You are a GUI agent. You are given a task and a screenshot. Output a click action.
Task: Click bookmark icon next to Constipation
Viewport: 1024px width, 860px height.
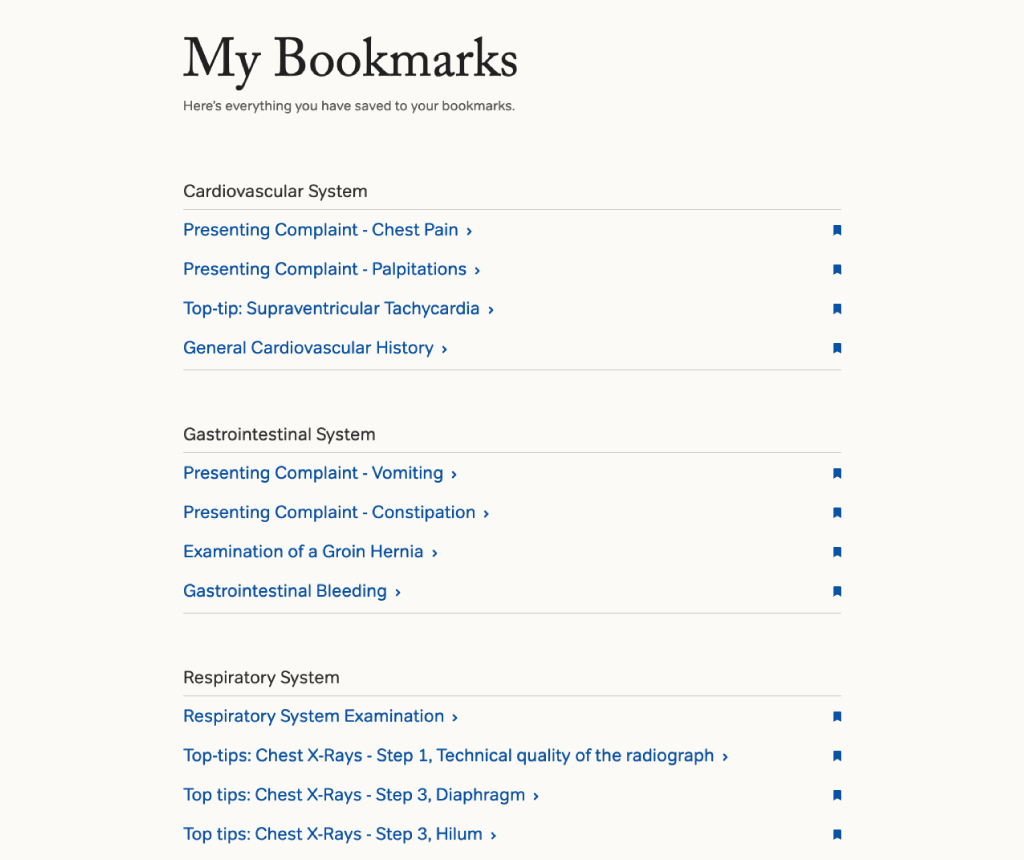coord(837,513)
